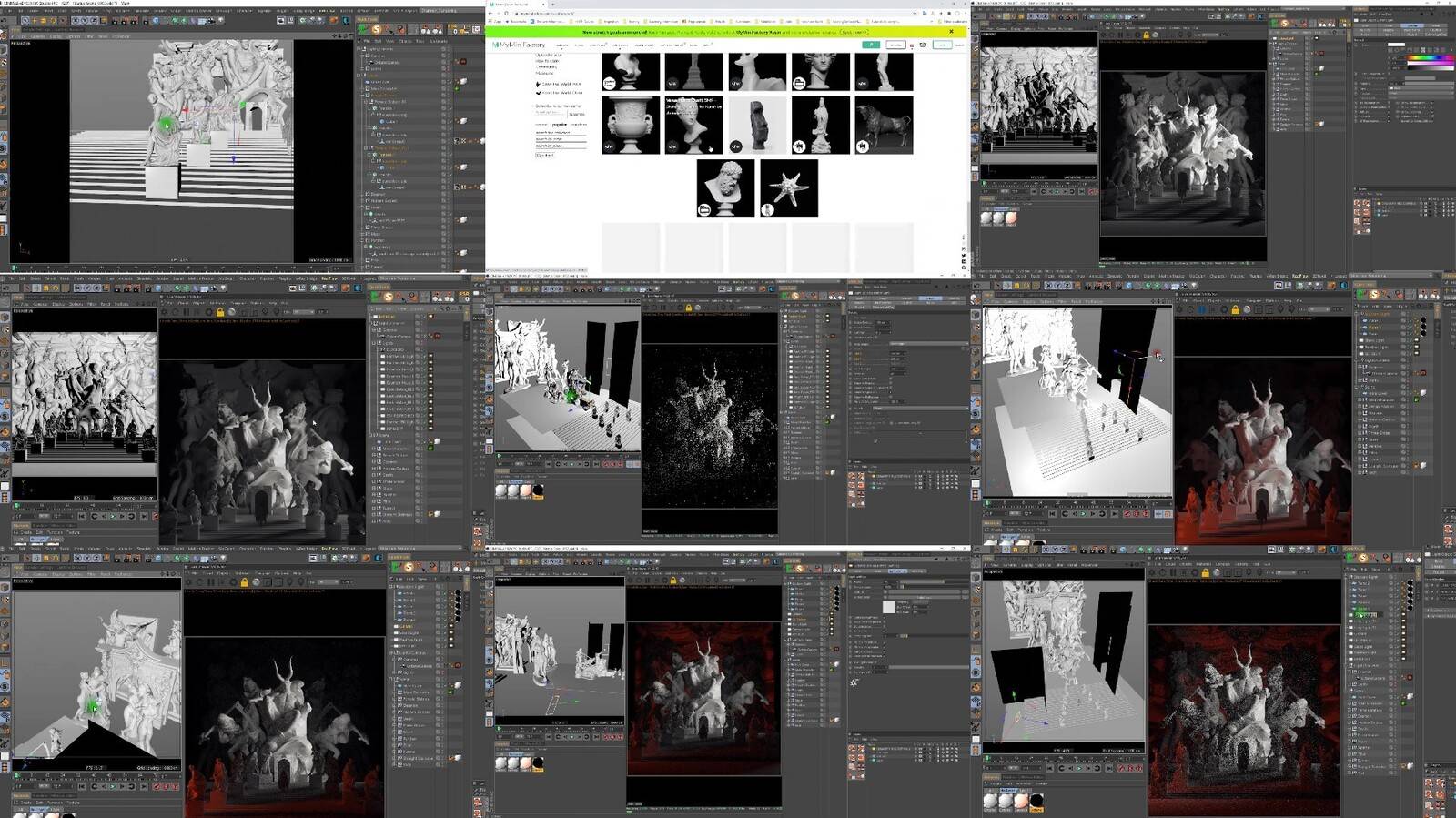The height and width of the screenshot is (818, 1456).
Task: Select the black material sphere in middle-center window
Action: click(538, 491)
